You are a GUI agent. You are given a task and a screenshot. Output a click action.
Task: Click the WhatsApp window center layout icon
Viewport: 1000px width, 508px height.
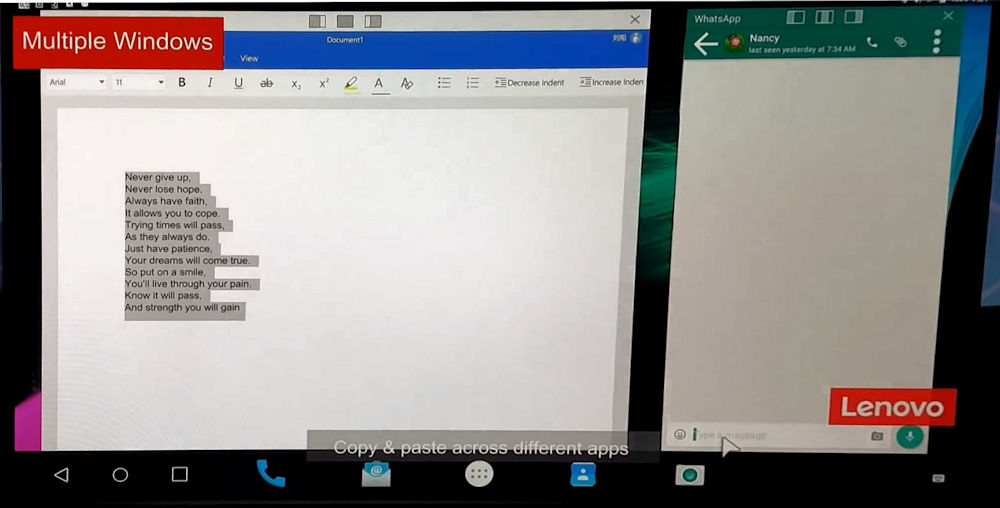(x=825, y=17)
